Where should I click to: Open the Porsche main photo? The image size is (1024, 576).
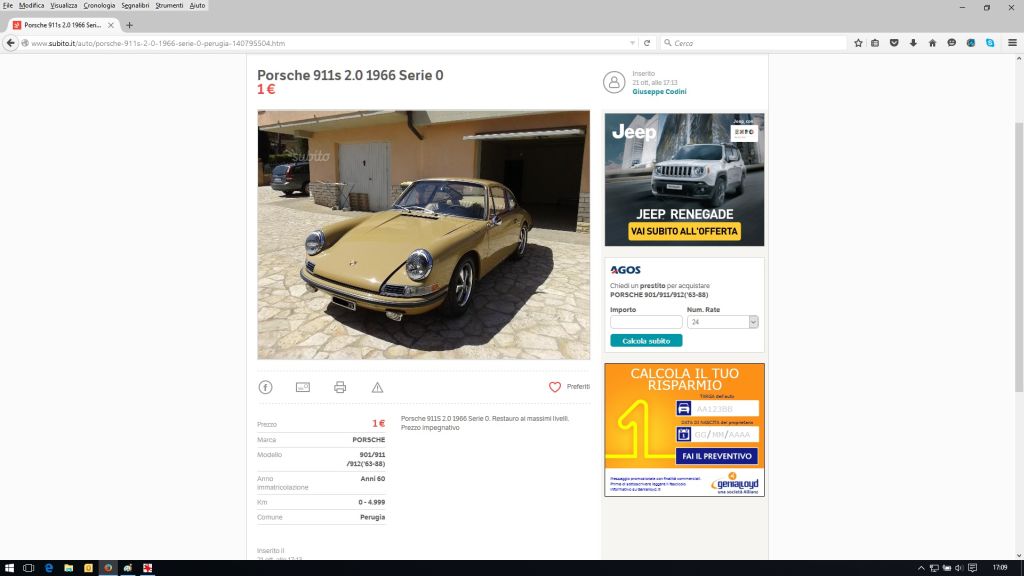click(x=423, y=234)
